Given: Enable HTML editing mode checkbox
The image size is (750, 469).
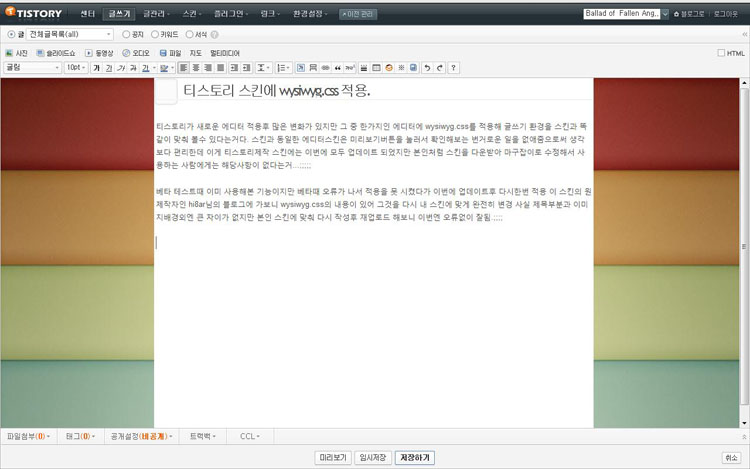Looking at the screenshot, I should coord(721,53).
